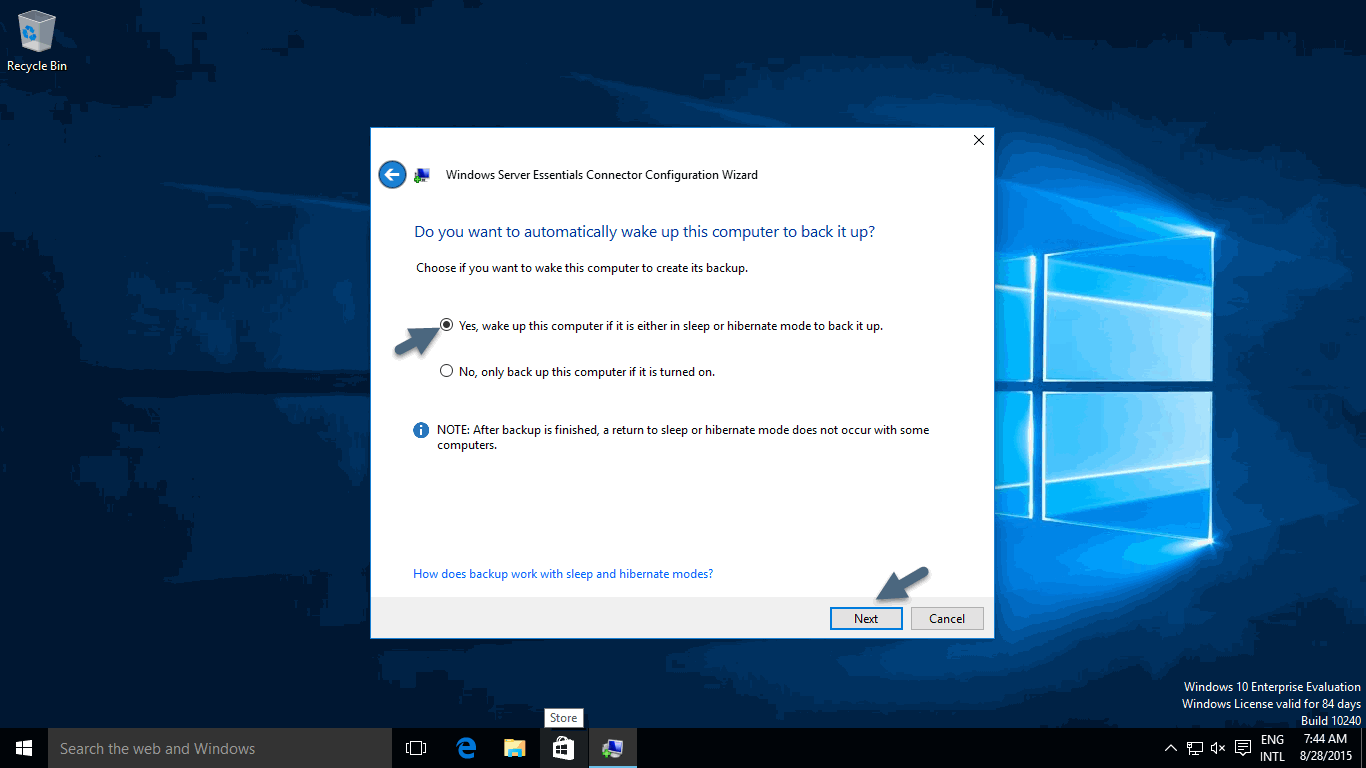Open the Recycle Bin desktop icon
Screen dimensions: 1366x768
(37, 41)
